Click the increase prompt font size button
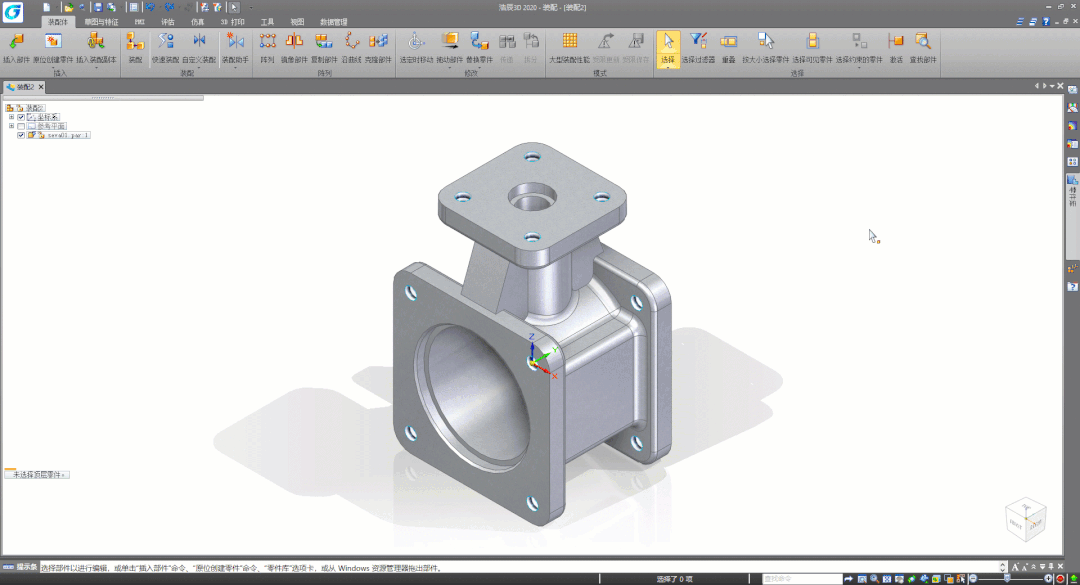The width and height of the screenshot is (1080, 585). pyautogui.click(x=1015, y=566)
